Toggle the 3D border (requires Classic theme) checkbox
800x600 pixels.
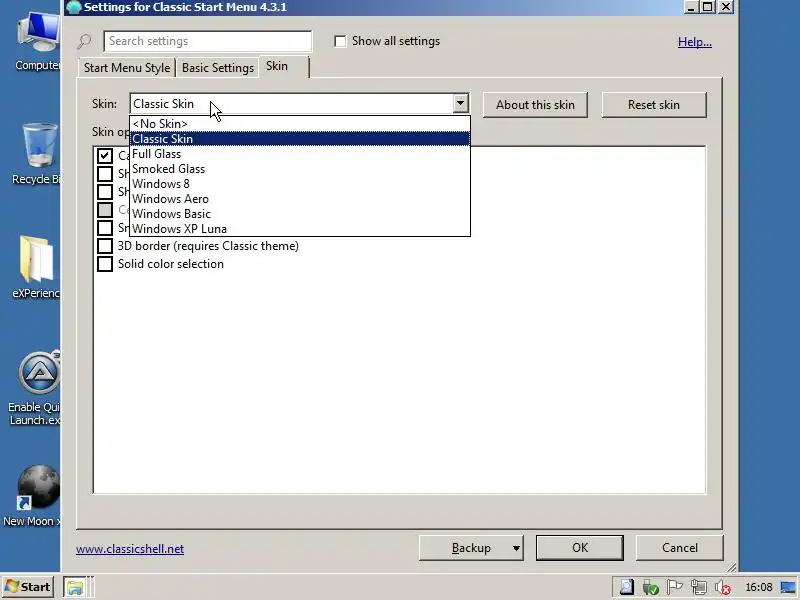105,246
